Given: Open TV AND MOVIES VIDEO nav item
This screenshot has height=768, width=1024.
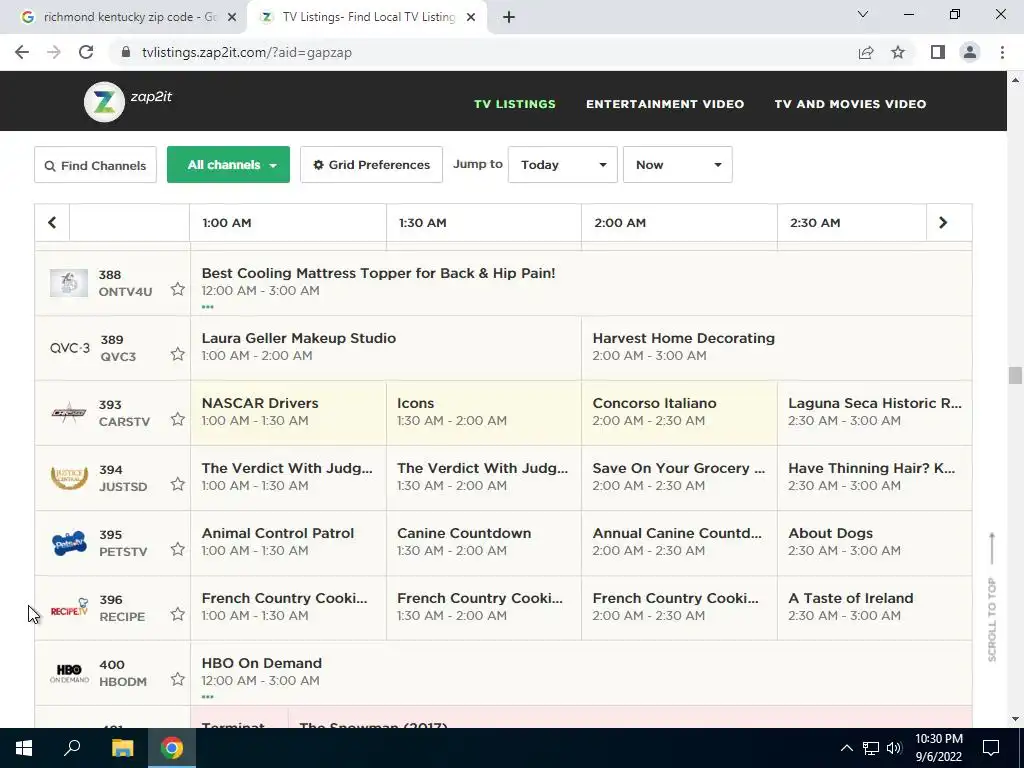Looking at the screenshot, I should (x=850, y=104).
